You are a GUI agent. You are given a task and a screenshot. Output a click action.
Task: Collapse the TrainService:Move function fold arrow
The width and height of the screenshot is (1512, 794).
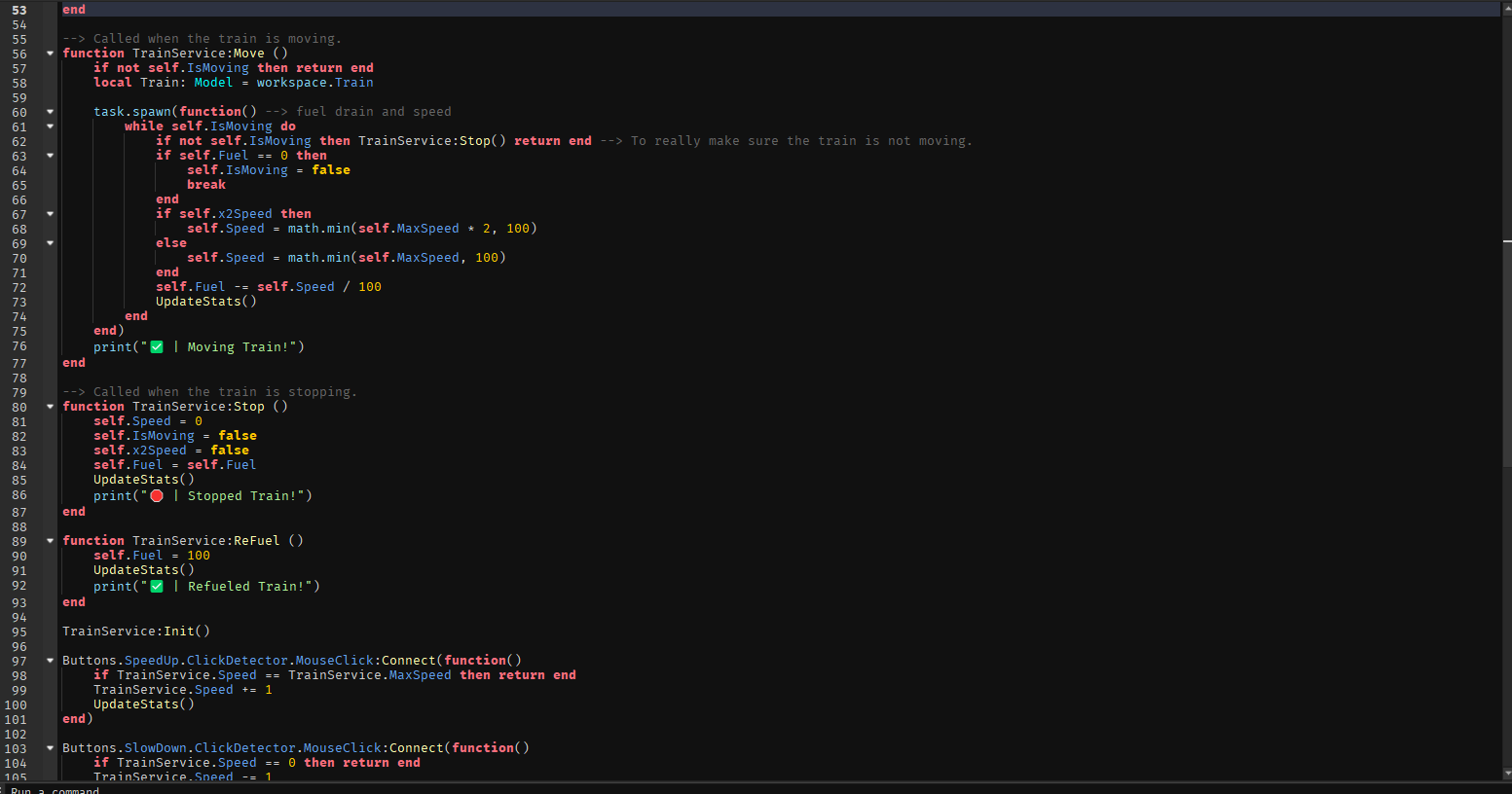tap(50, 54)
